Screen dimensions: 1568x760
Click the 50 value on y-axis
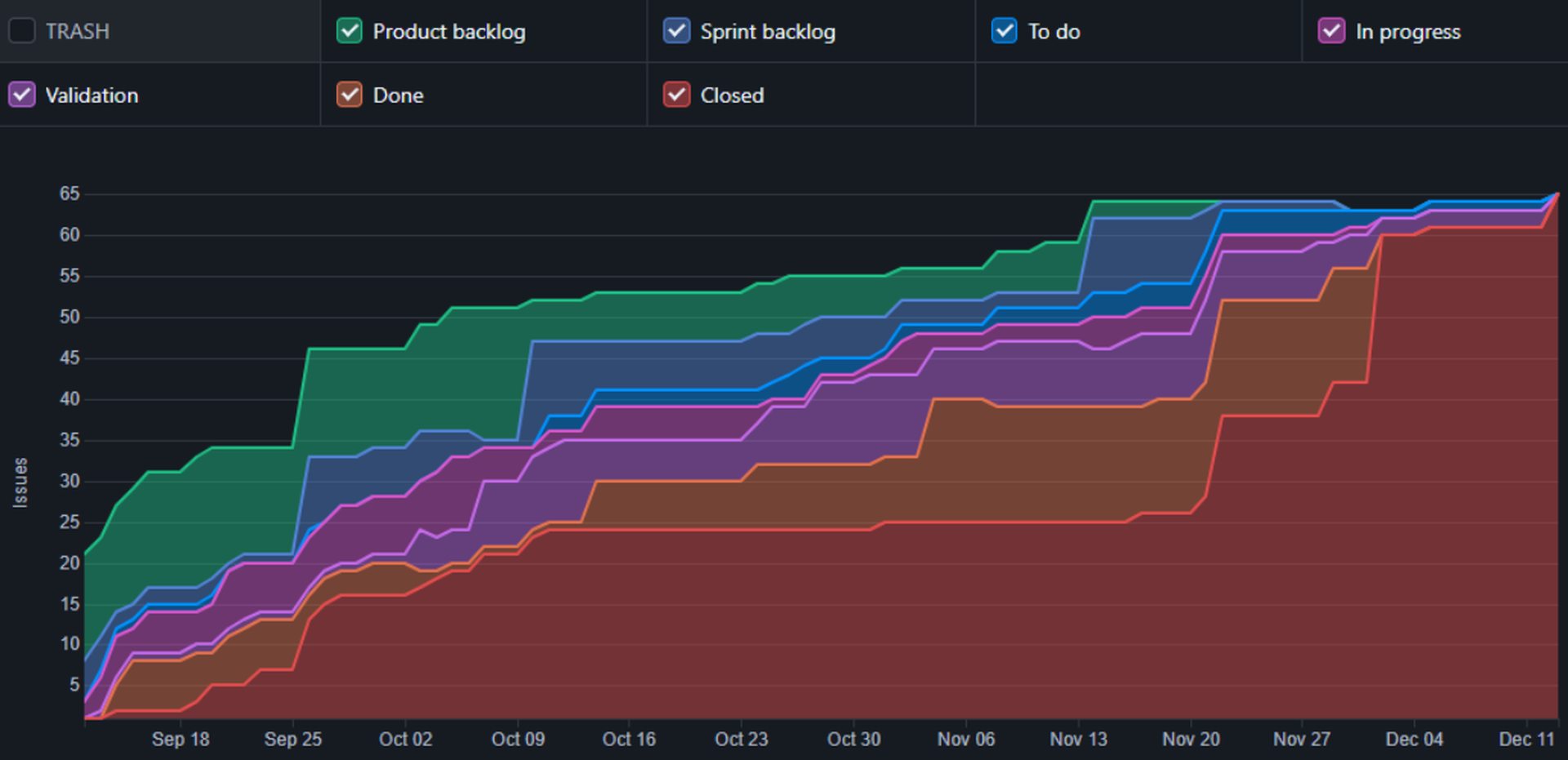pos(69,317)
